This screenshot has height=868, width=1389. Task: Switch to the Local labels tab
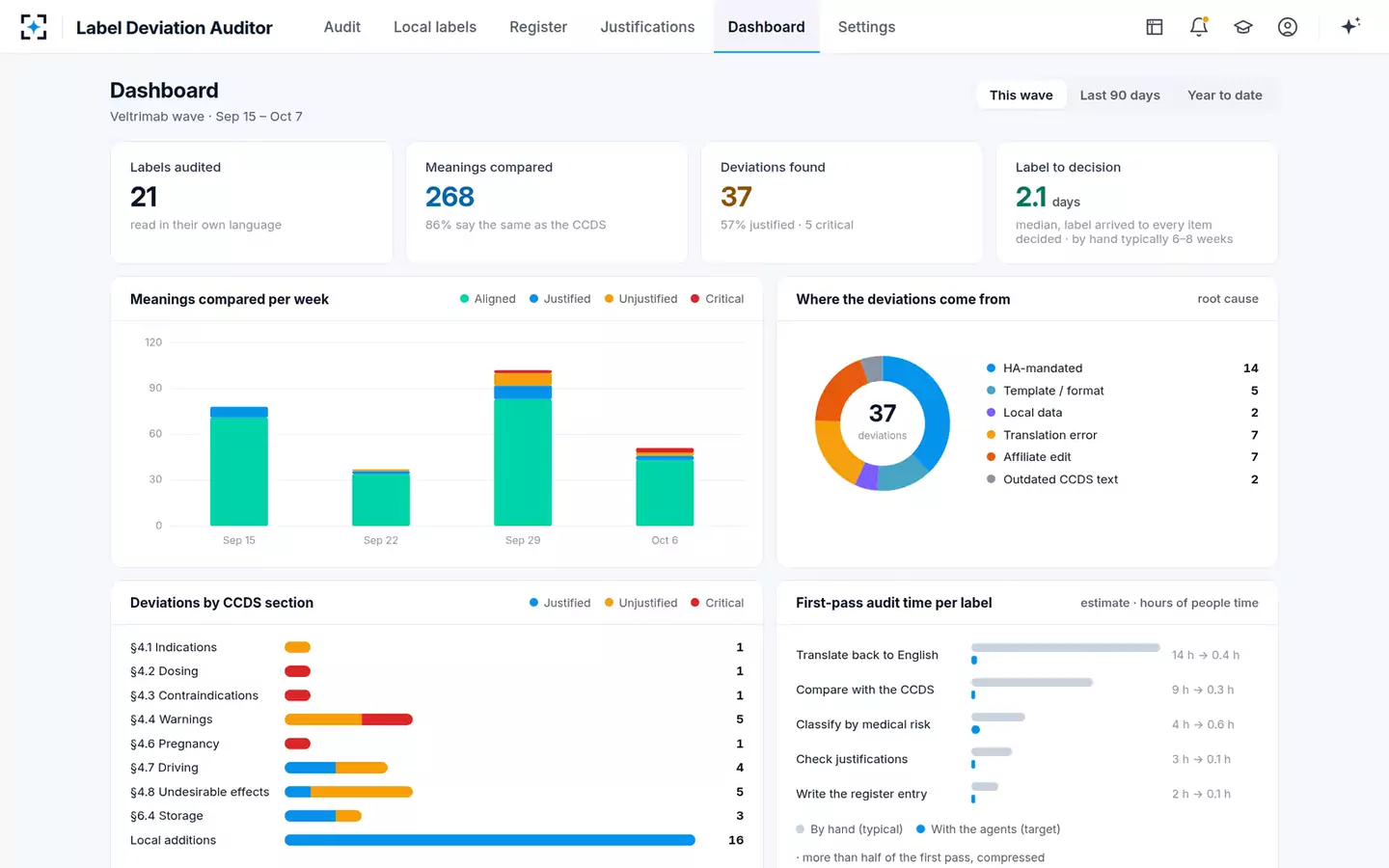click(x=435, y=27)
